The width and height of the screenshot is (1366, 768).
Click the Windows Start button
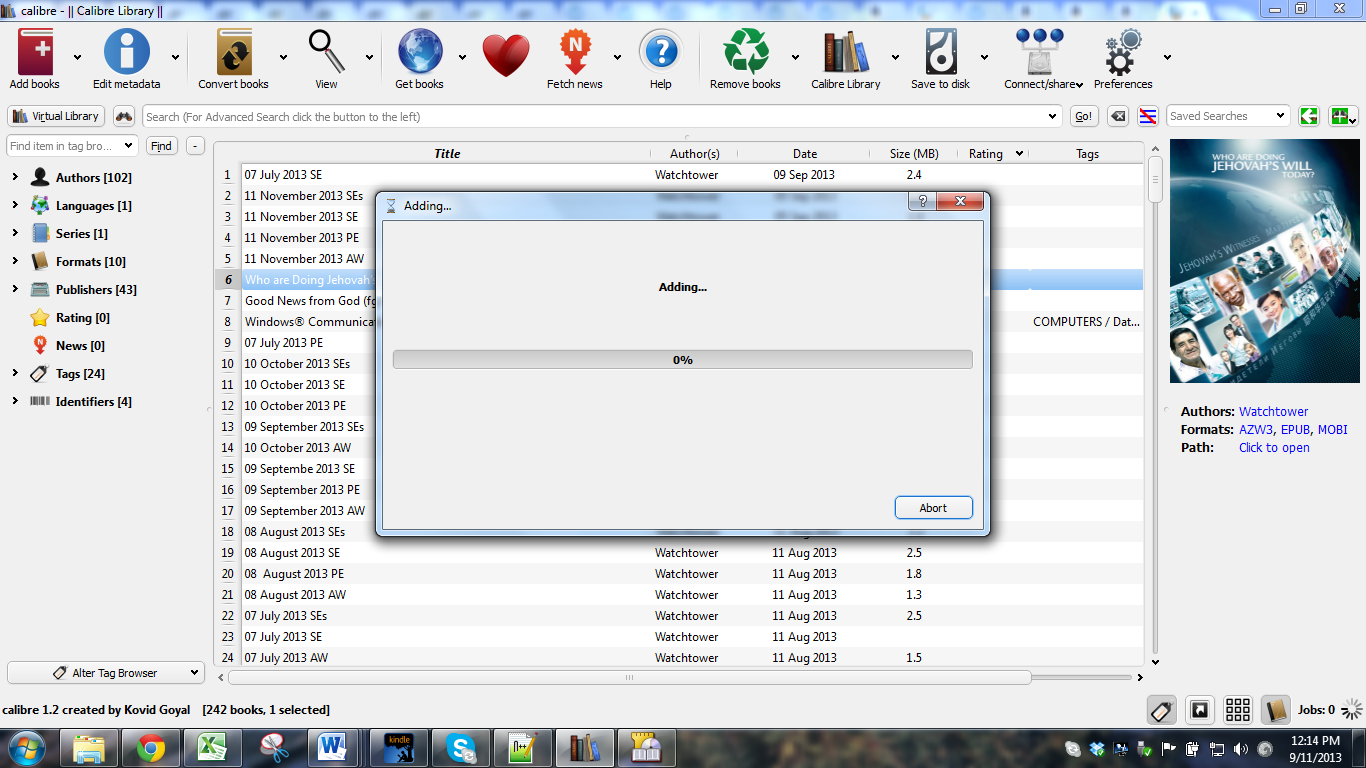point(27,747)
